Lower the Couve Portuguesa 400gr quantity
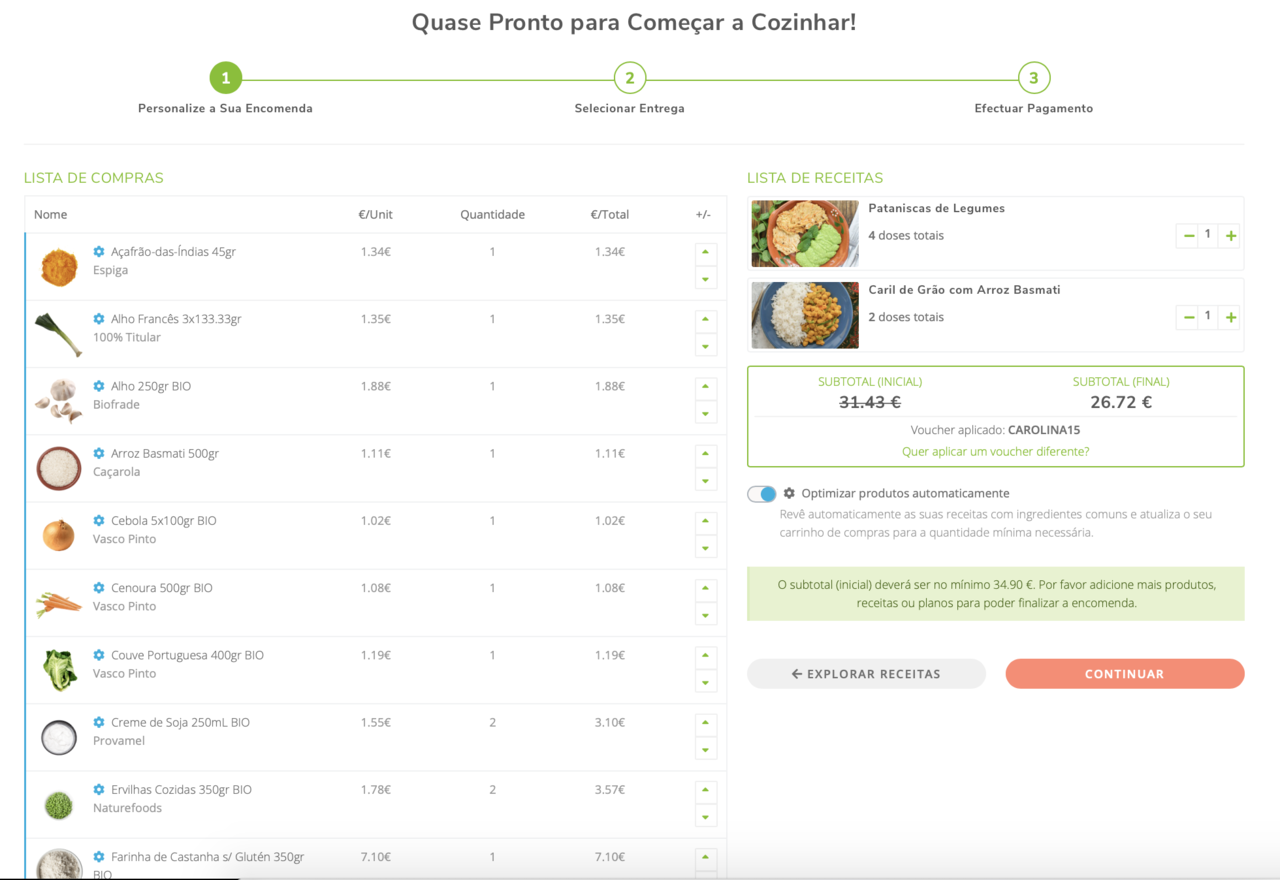1280x880 pixels. click(705, 682)
